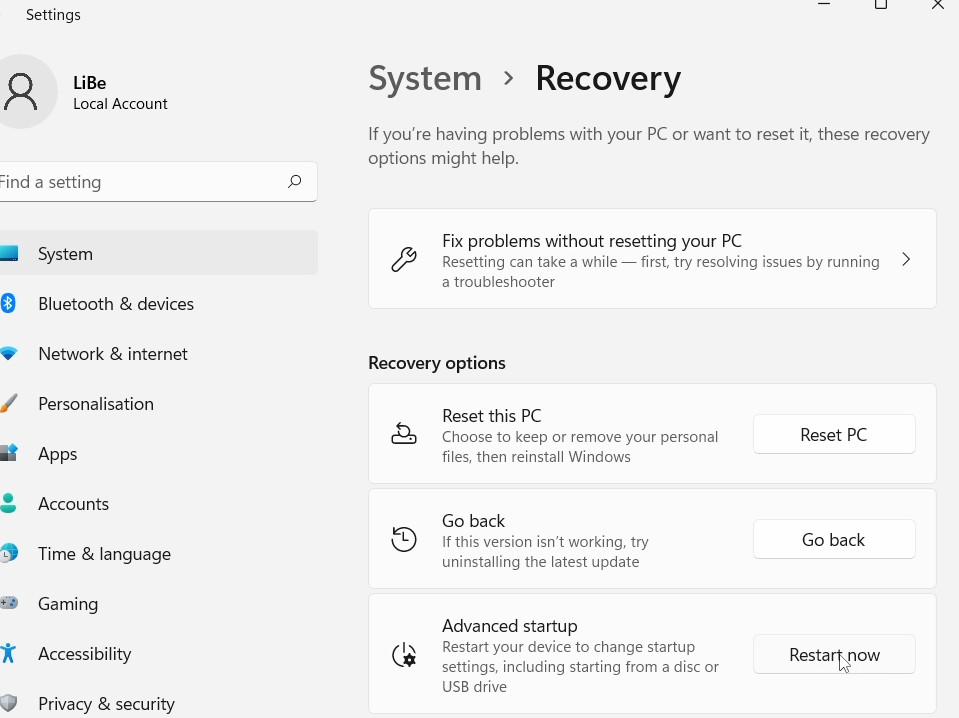Open Accessibility settings
The height and width of the screenshot is (718, 959).
coord(84,654)
